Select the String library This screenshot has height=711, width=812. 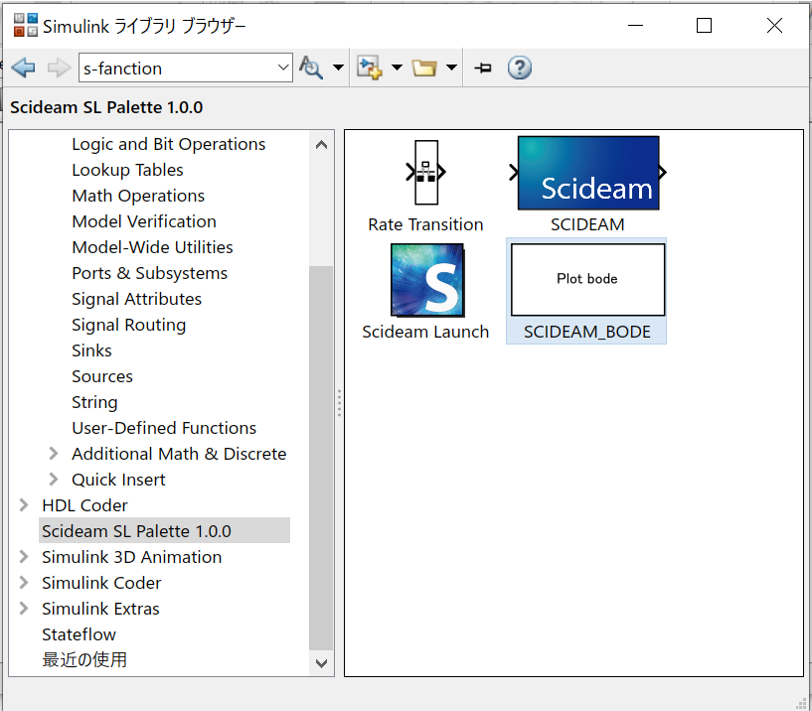[95, 402]
